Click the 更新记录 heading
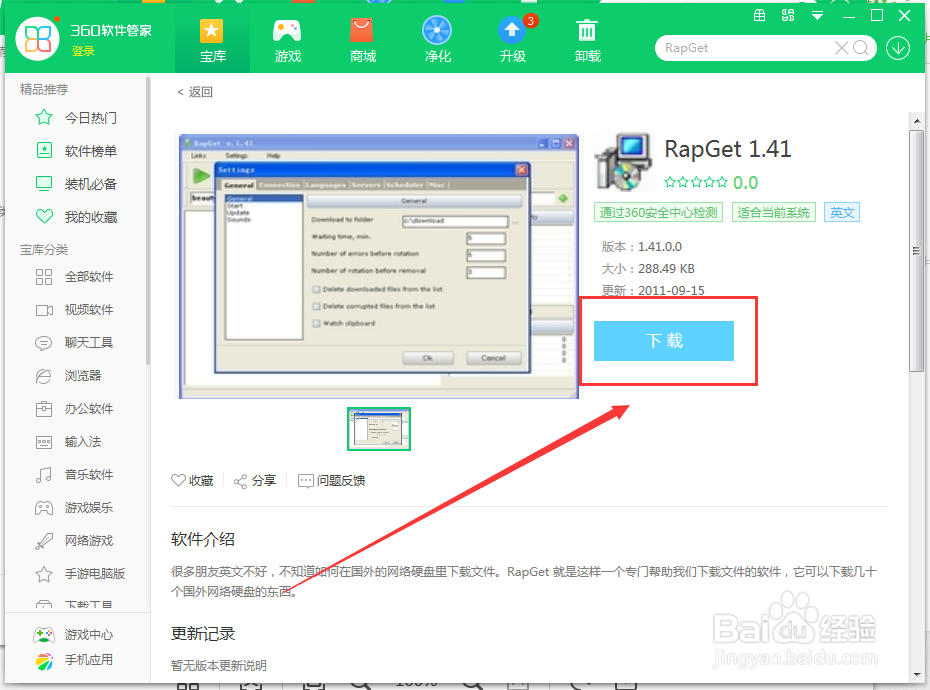 [x=203, y=634]
